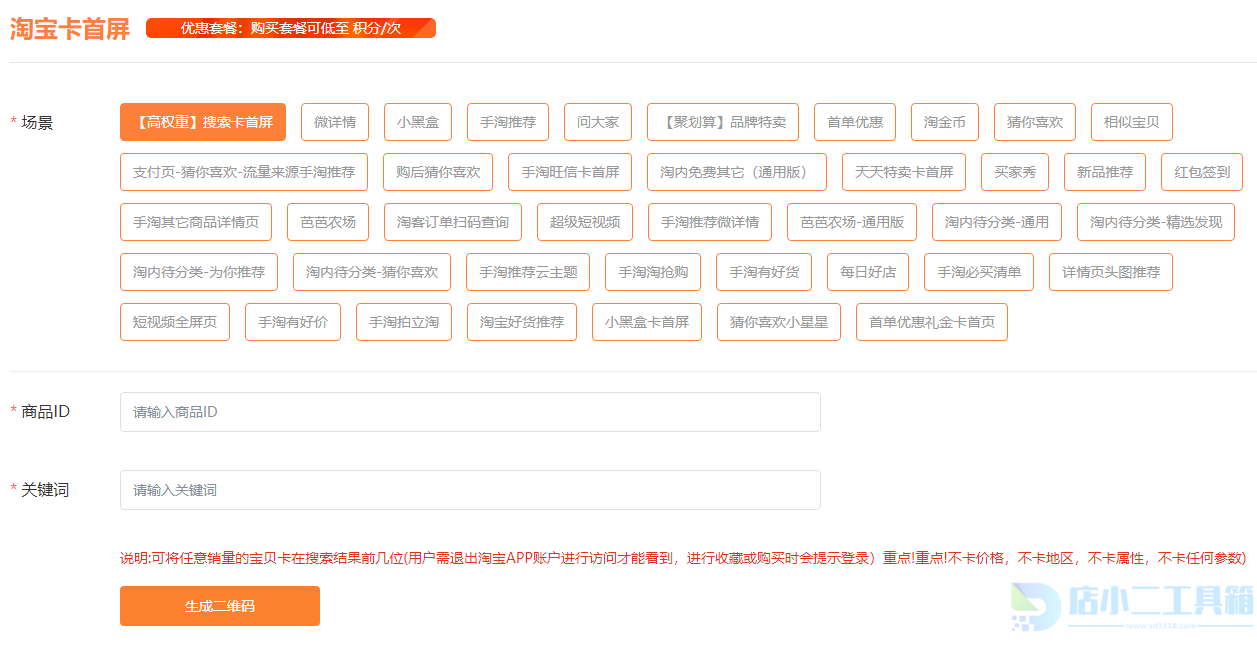Pick the 详情页头图推荐 scene

click(x=1111, y=272)
